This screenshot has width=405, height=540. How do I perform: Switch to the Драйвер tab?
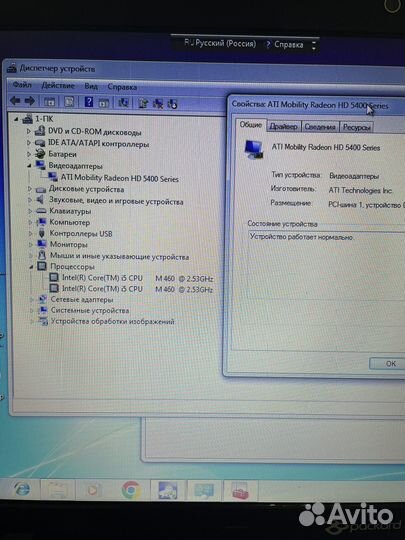283,126
